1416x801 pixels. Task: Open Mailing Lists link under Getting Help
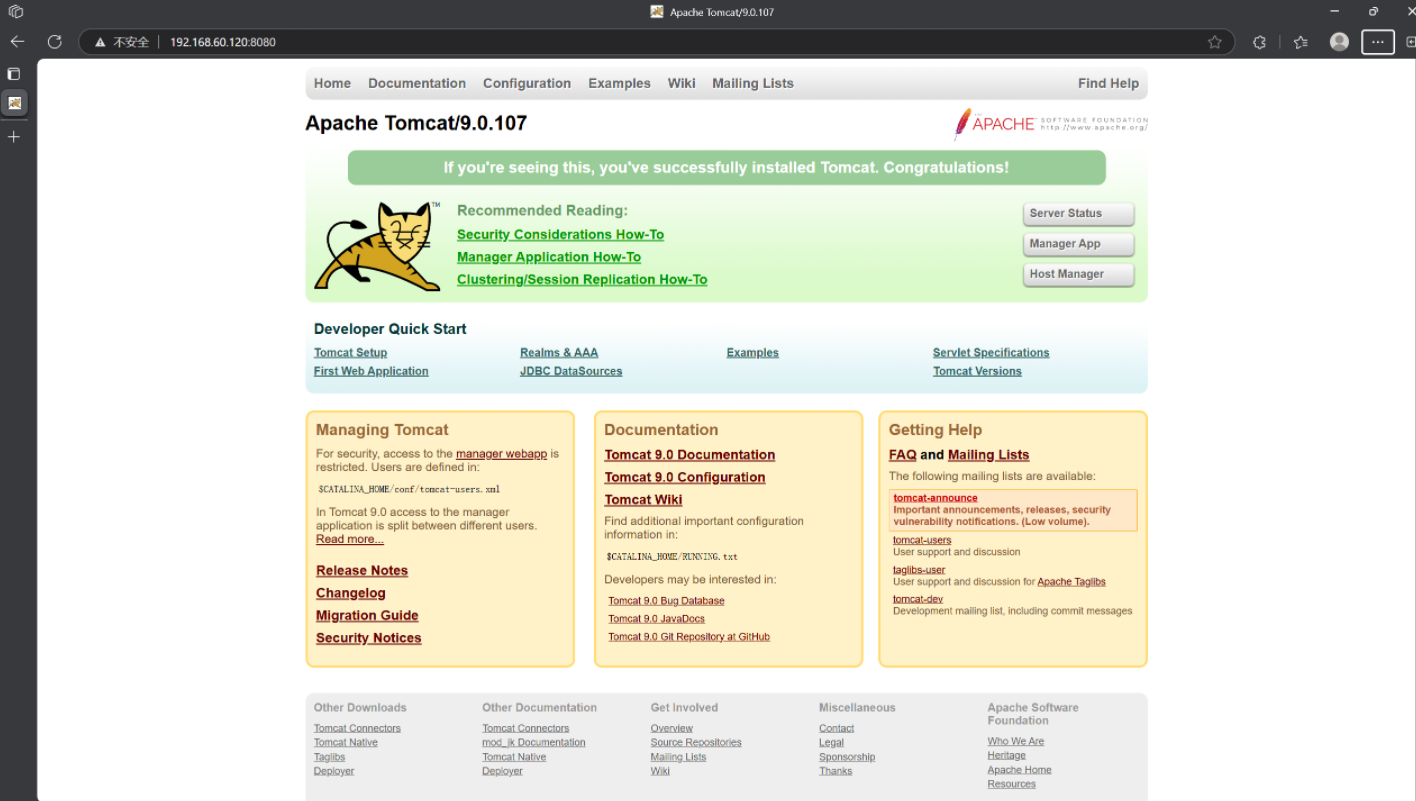pos(988,455)
